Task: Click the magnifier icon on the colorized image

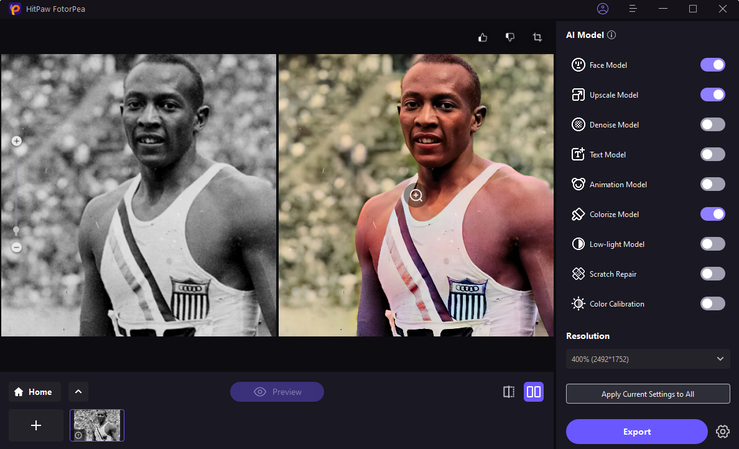Action: (x=416, y=195)
